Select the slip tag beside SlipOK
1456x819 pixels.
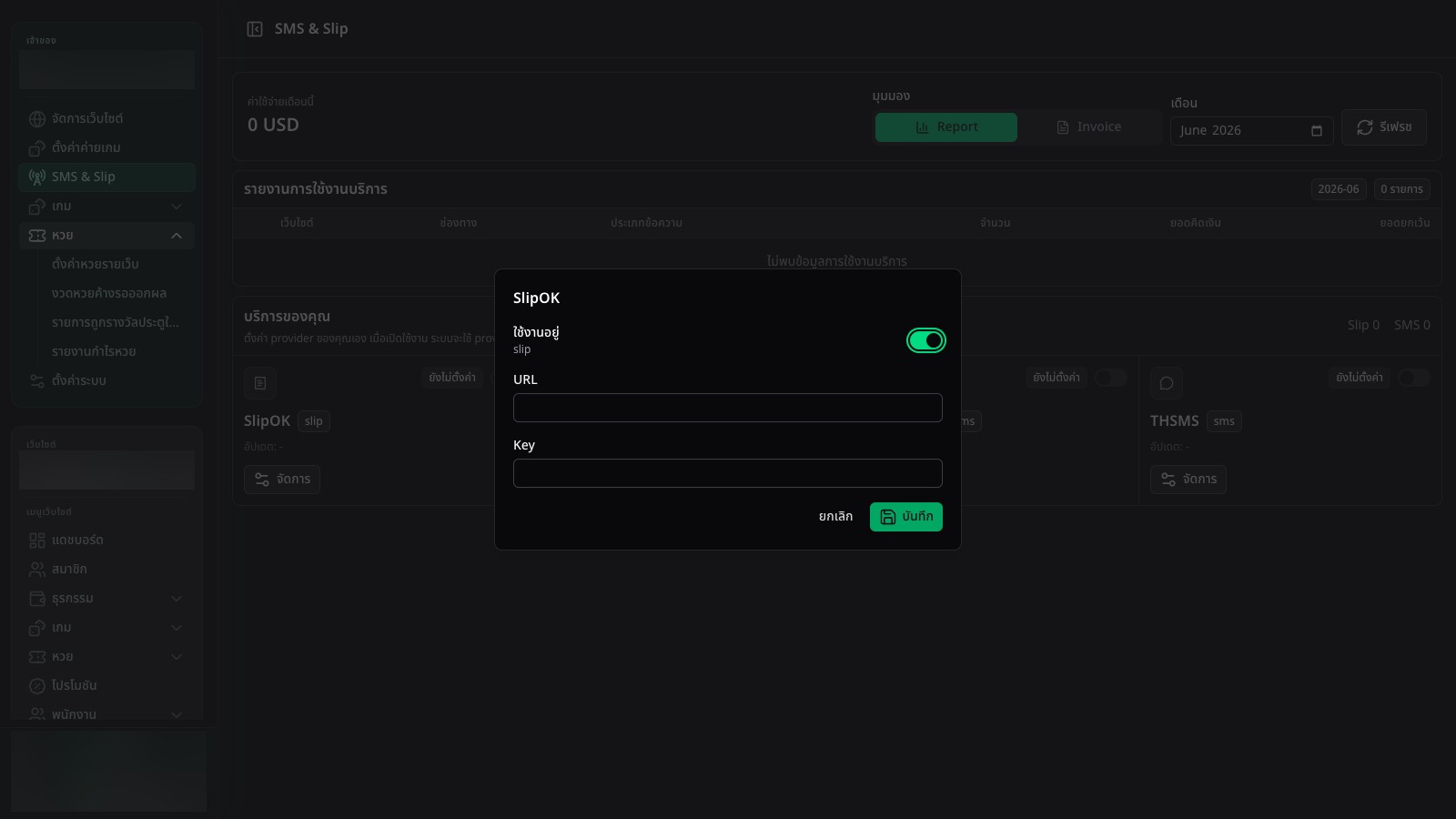314,421
